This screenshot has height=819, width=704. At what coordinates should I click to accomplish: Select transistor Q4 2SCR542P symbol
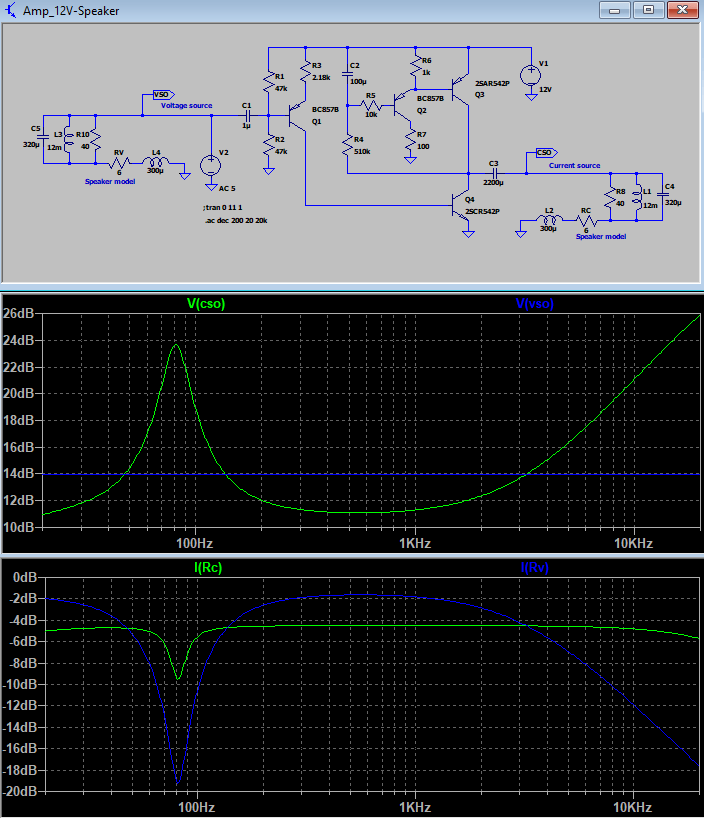pyautogui.click(x=460, y=205)
